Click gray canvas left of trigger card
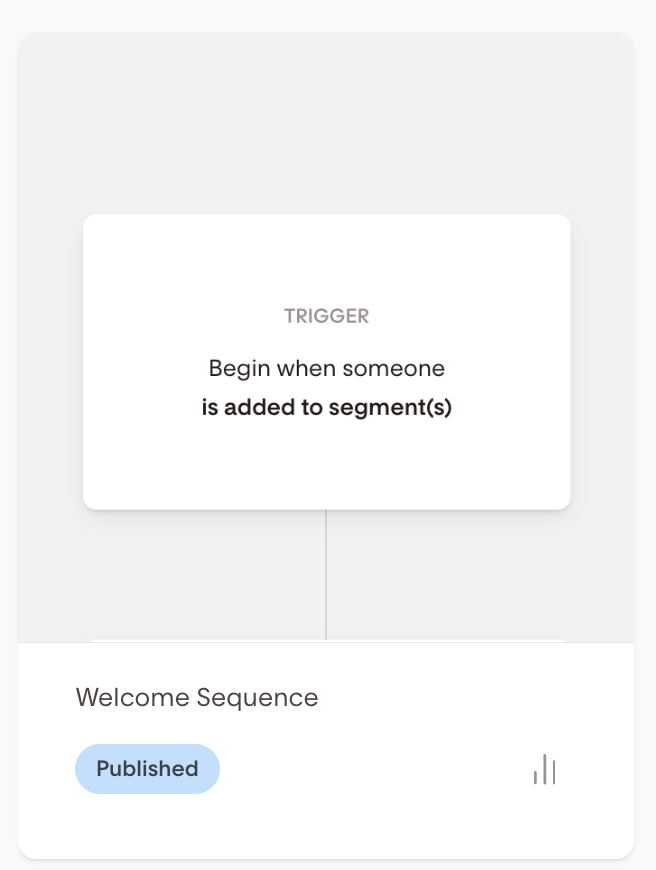656x870 pixels. coord(50,361)
